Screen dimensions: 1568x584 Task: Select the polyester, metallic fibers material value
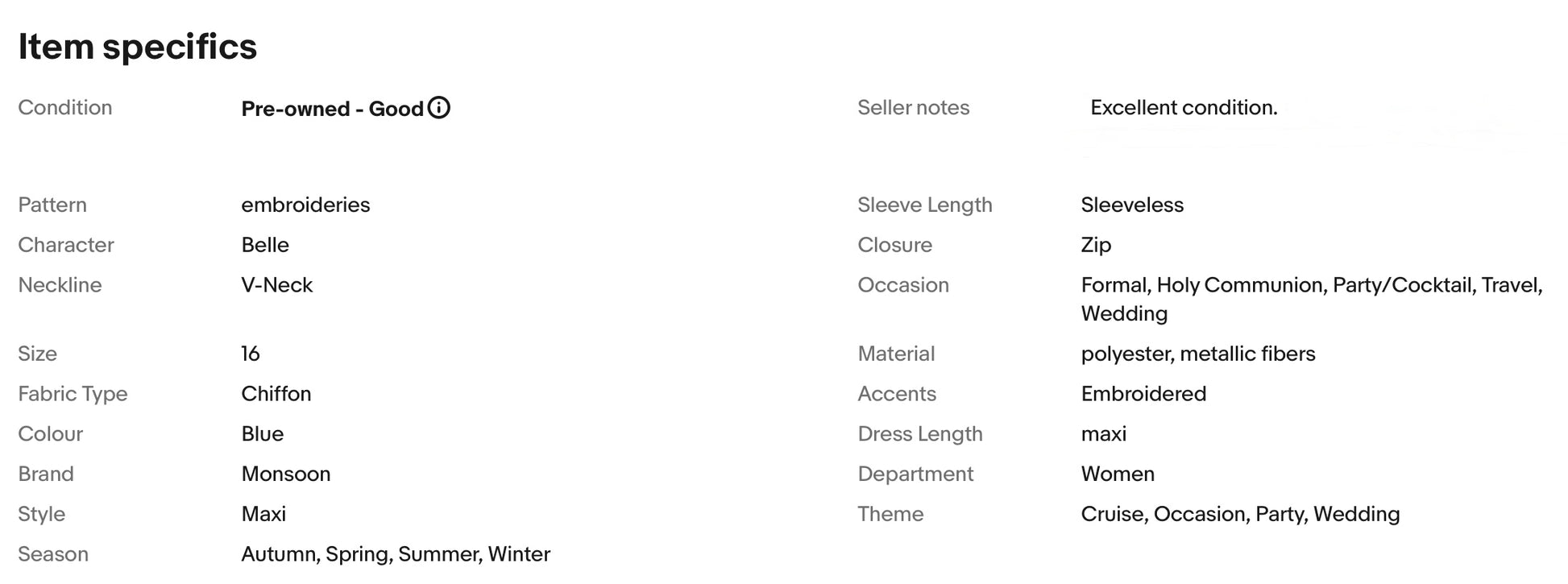click(x=1197, y=354)
